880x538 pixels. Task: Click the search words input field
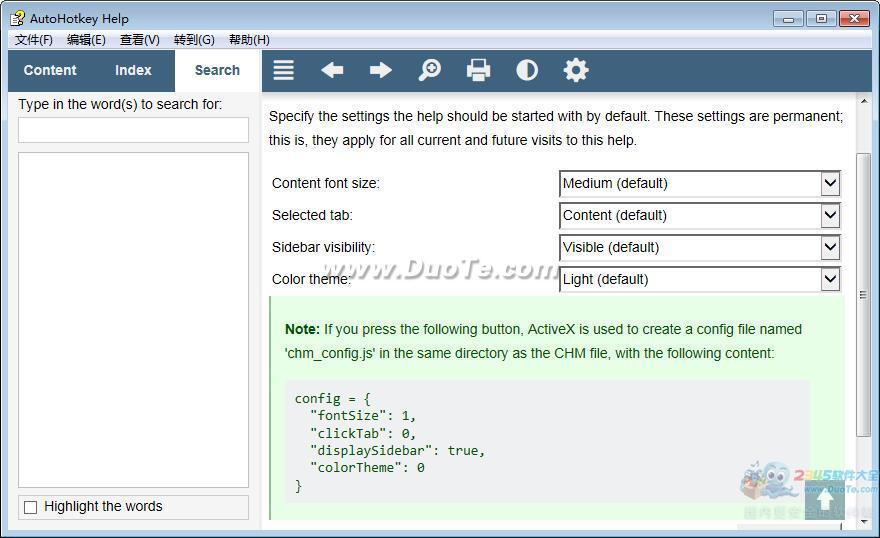click(x=133, y=130)
